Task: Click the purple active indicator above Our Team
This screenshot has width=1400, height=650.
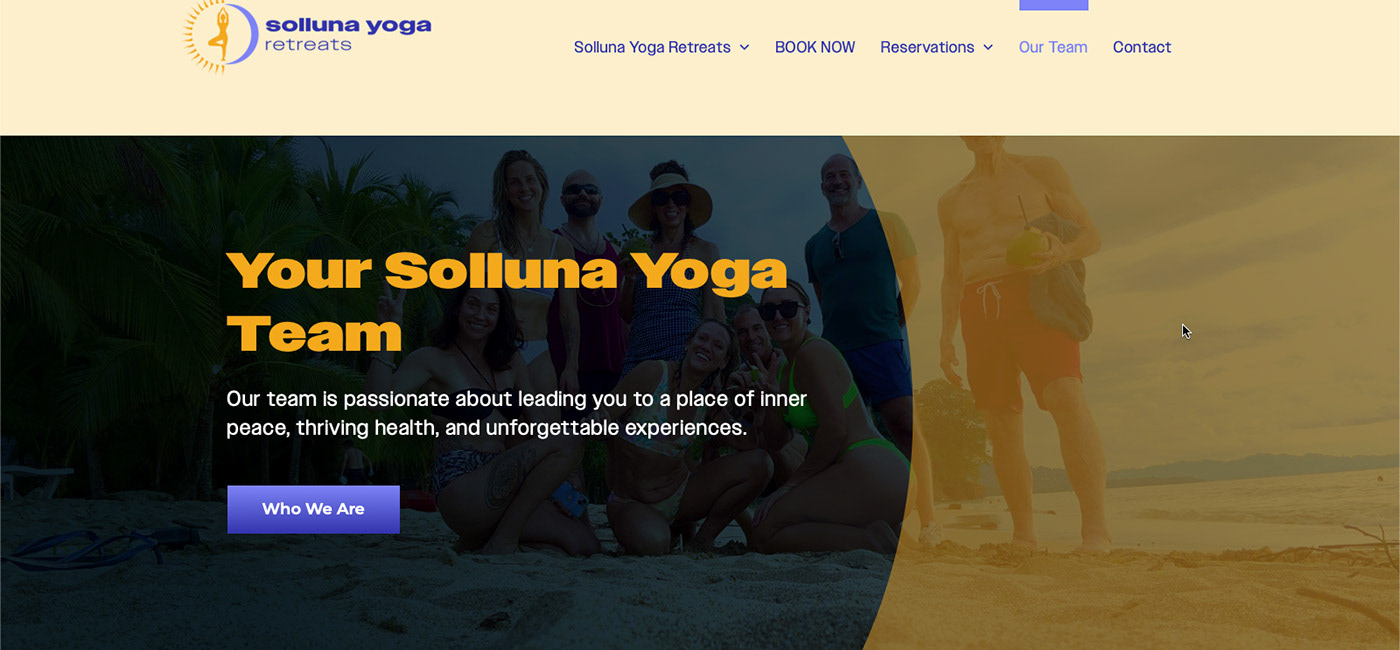Action: click(x=1053, y=5)
